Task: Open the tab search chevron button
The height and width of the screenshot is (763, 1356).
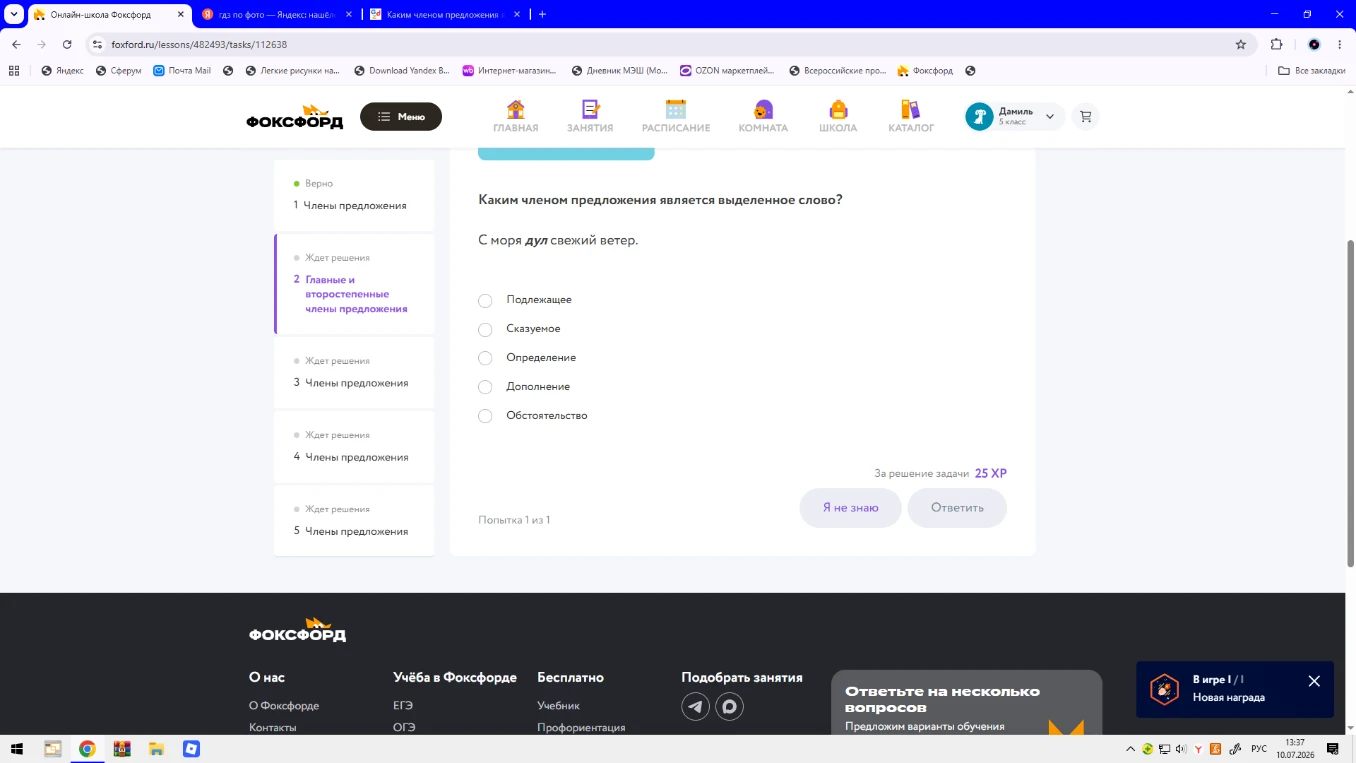Action: 14,14
